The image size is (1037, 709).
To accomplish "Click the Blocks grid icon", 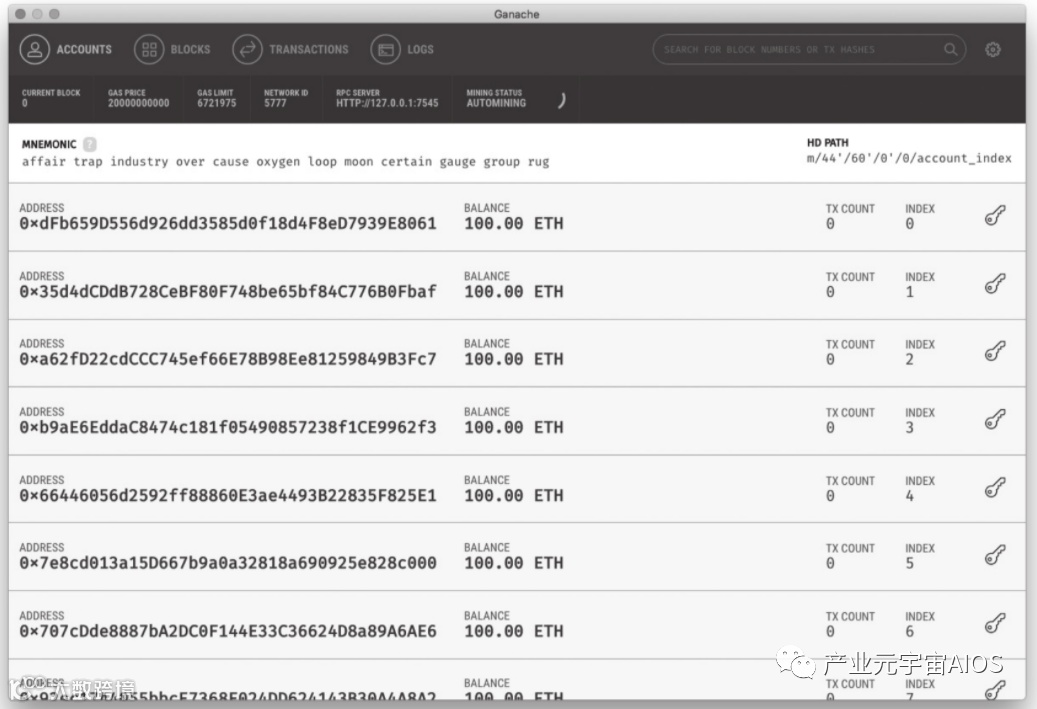I will pyautogui.click(x=149, y=50).
